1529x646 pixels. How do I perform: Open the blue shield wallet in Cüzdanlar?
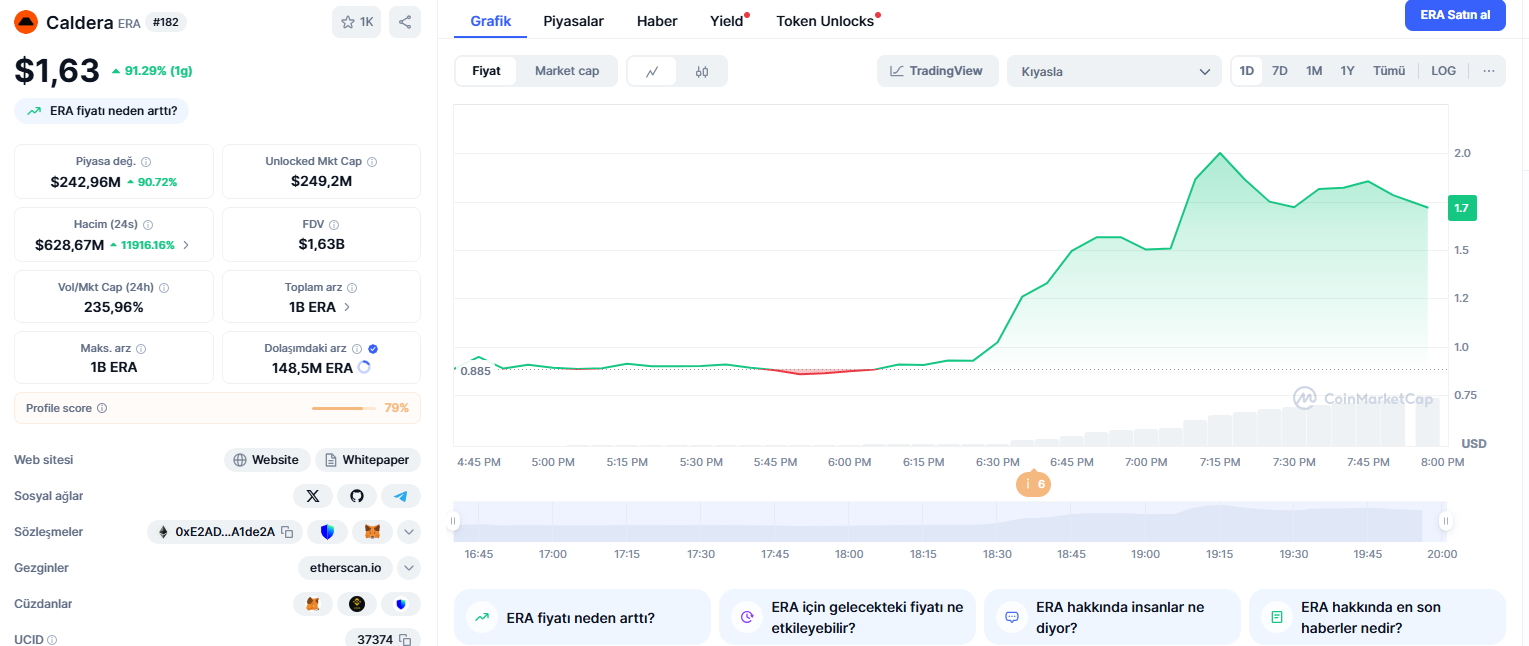[x=401, y=604]
